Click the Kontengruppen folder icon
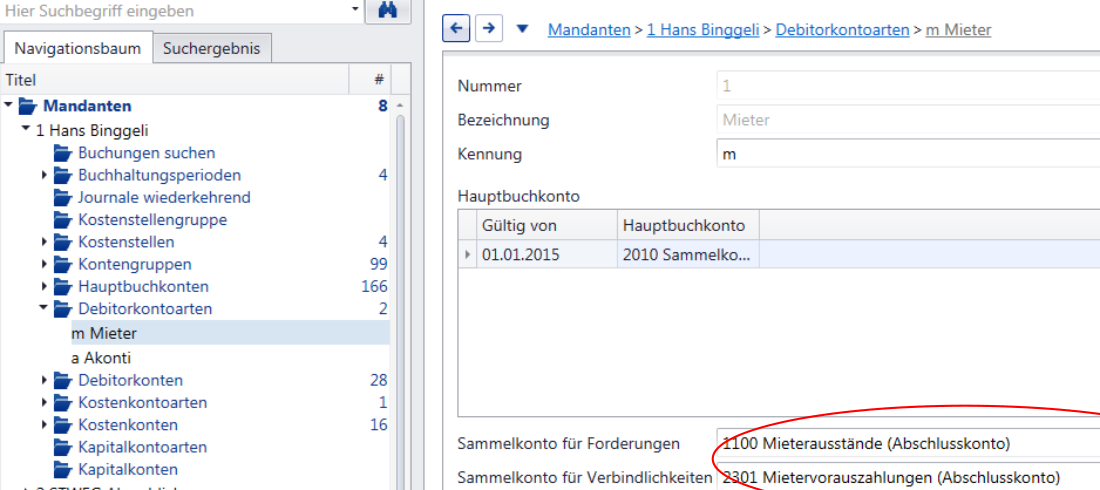 coord(63,265)
